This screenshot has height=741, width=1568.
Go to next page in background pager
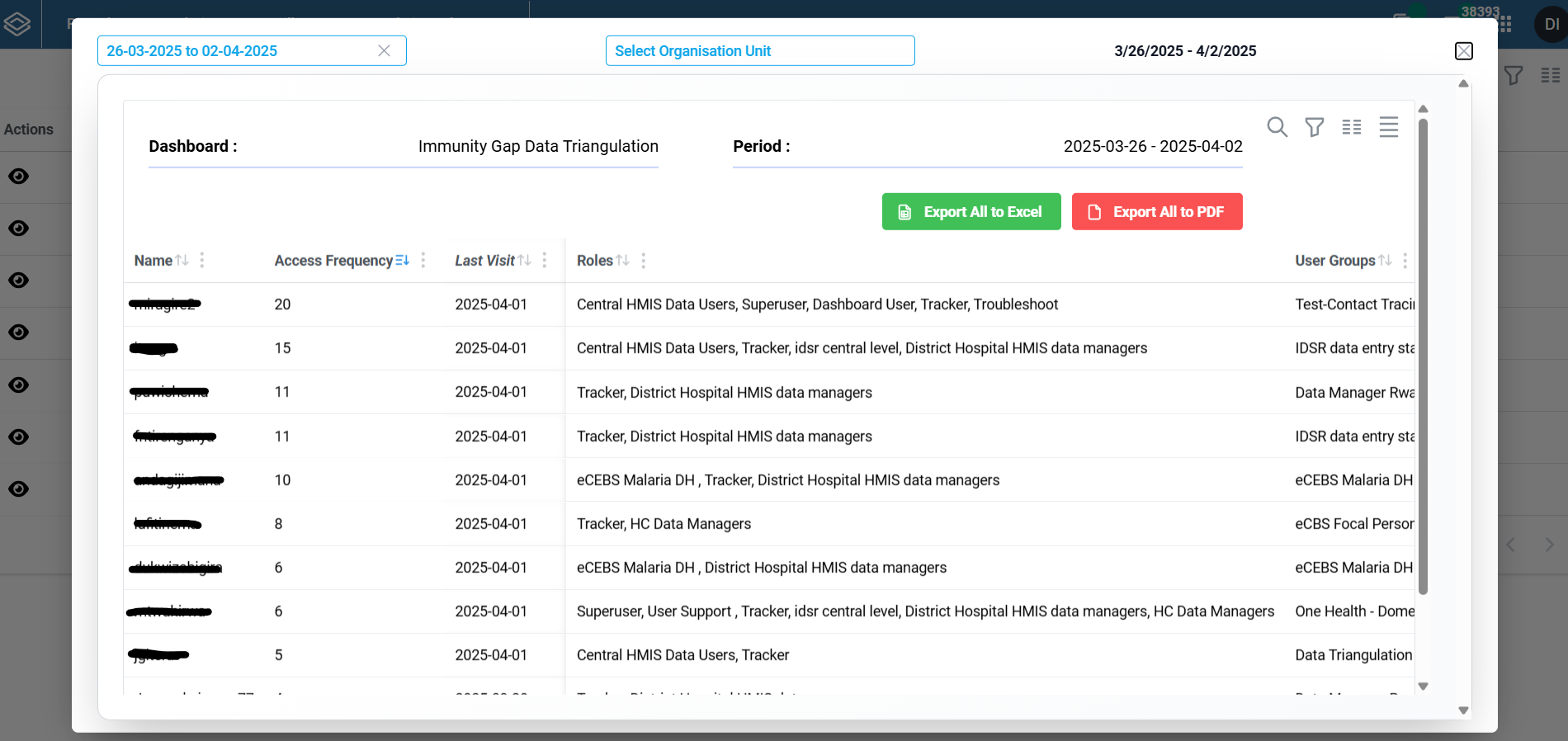1549,545
